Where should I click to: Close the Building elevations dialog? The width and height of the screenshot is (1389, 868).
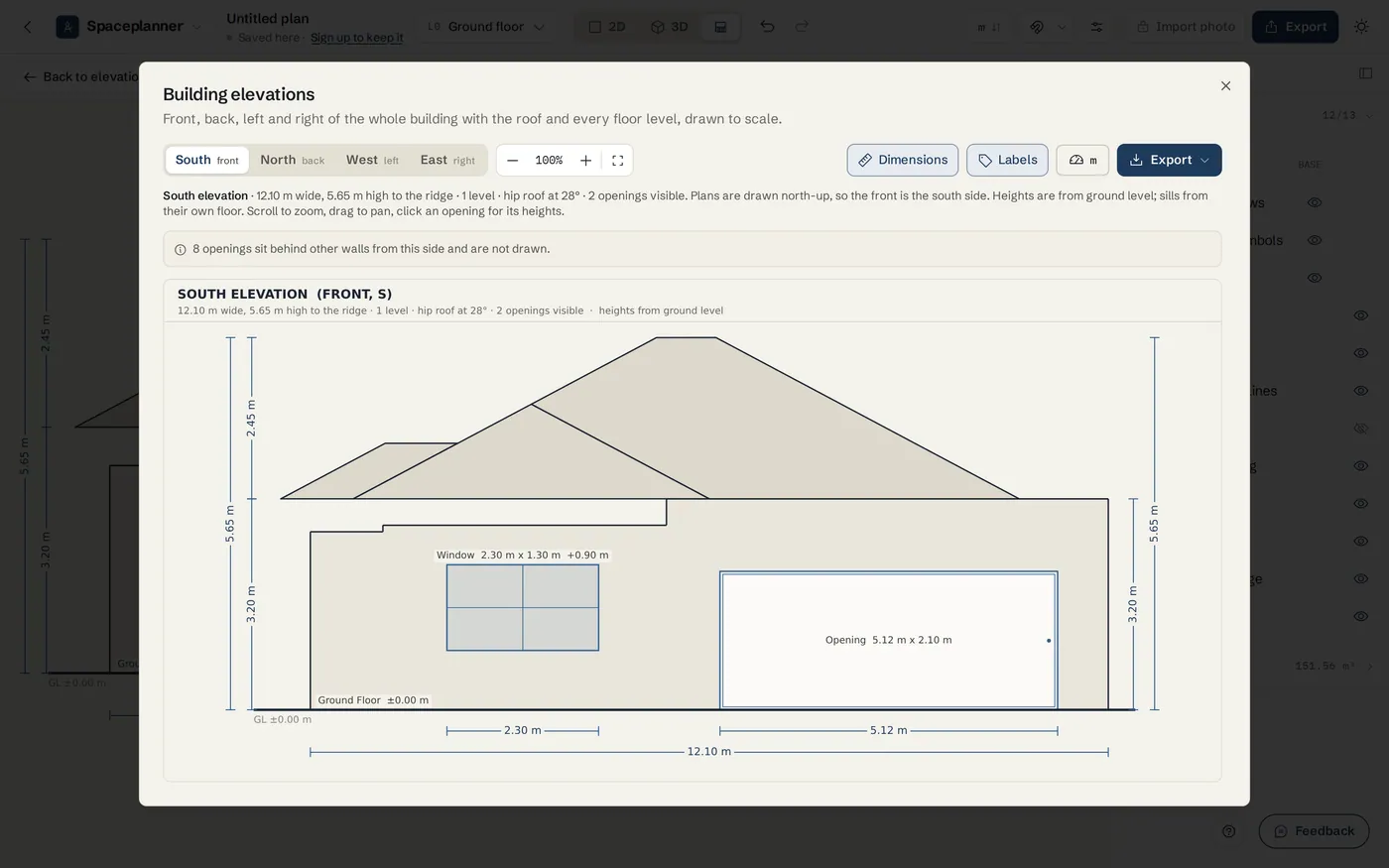click(x=1225, y=86)
